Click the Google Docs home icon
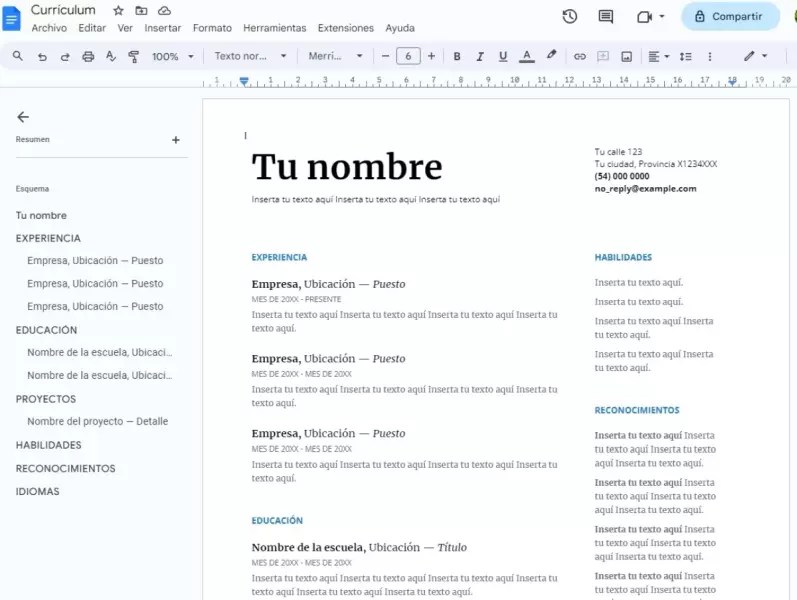Screen dimensions: 797x600 click(x=11, y=19)
